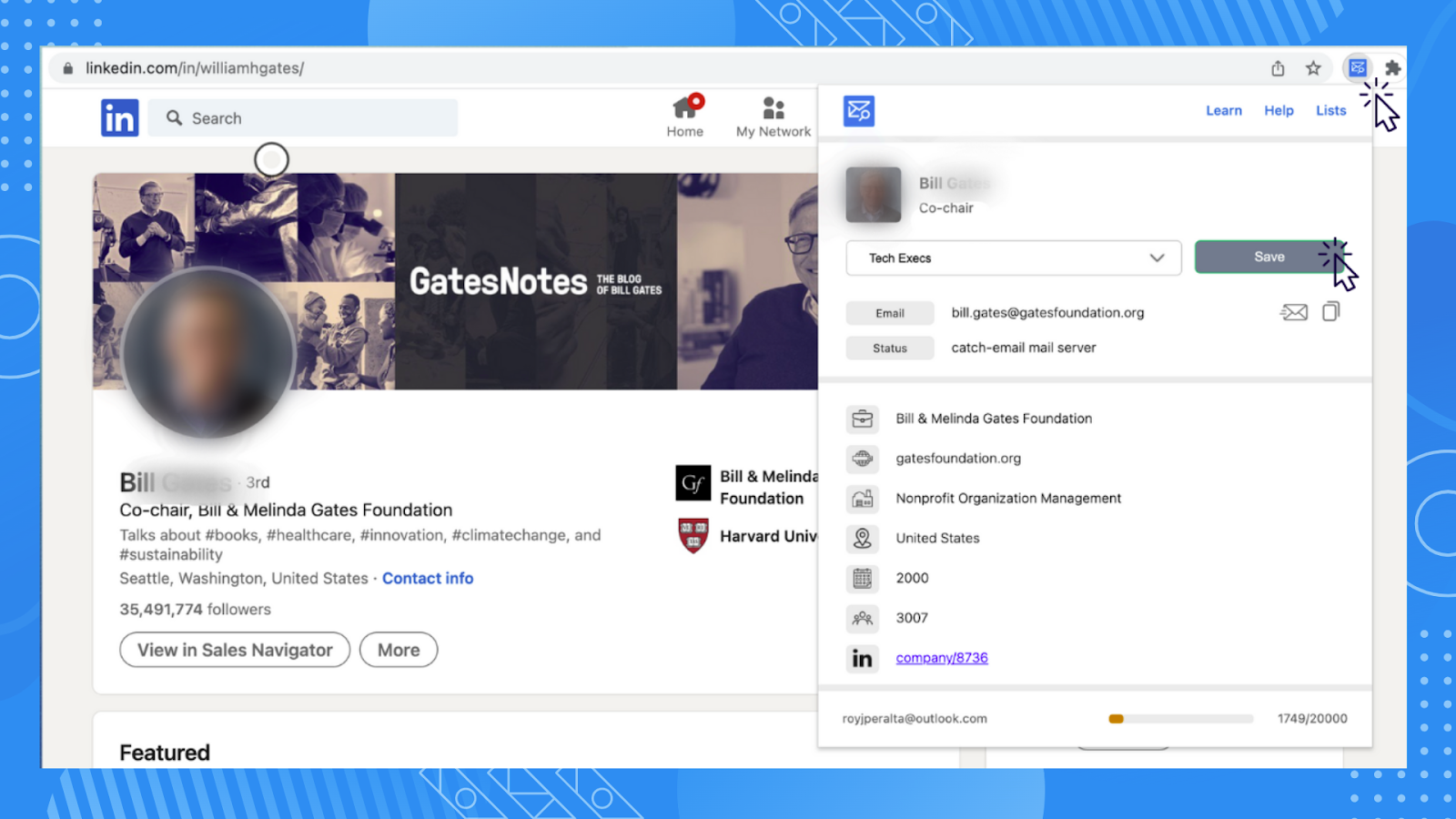This screenshot has height=819, width=1456.
Task: Open the email finder extension icon
Action: 1358,67
